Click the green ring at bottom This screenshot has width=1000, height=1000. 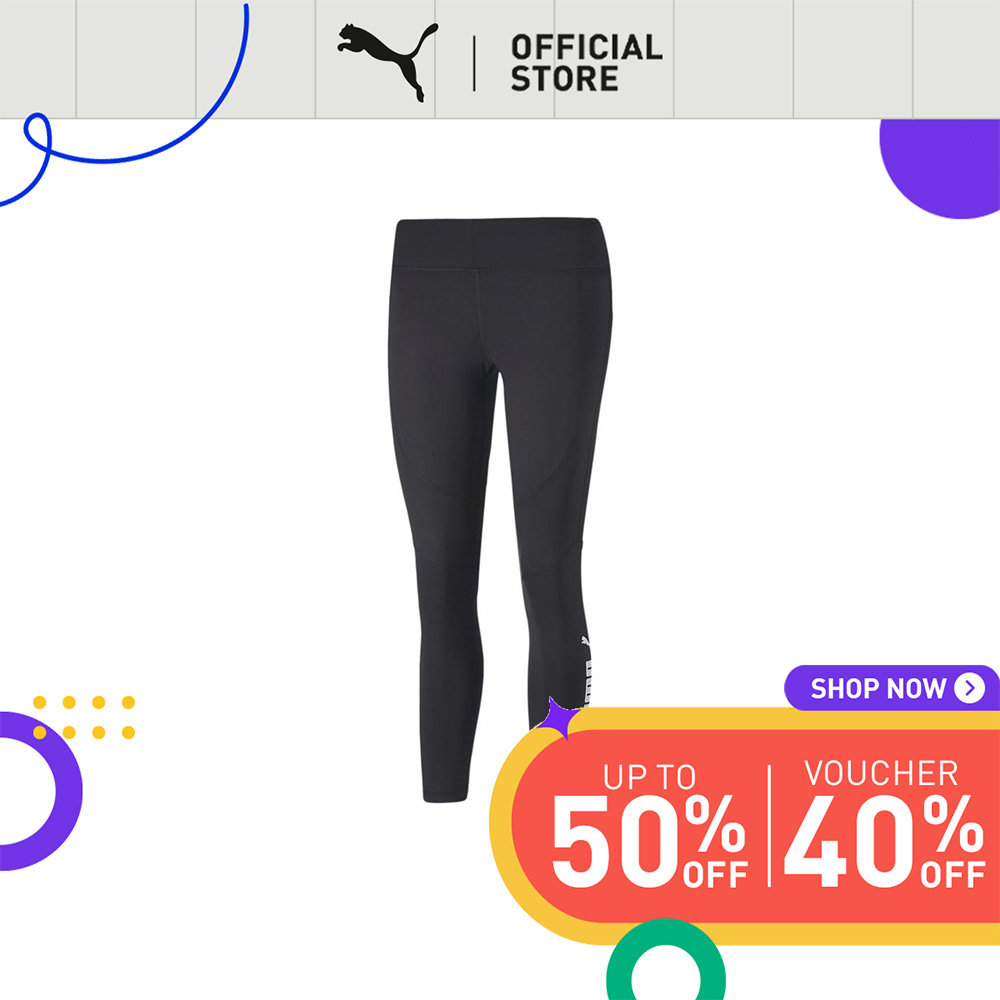pyautogui.click(x=665, y=962)
